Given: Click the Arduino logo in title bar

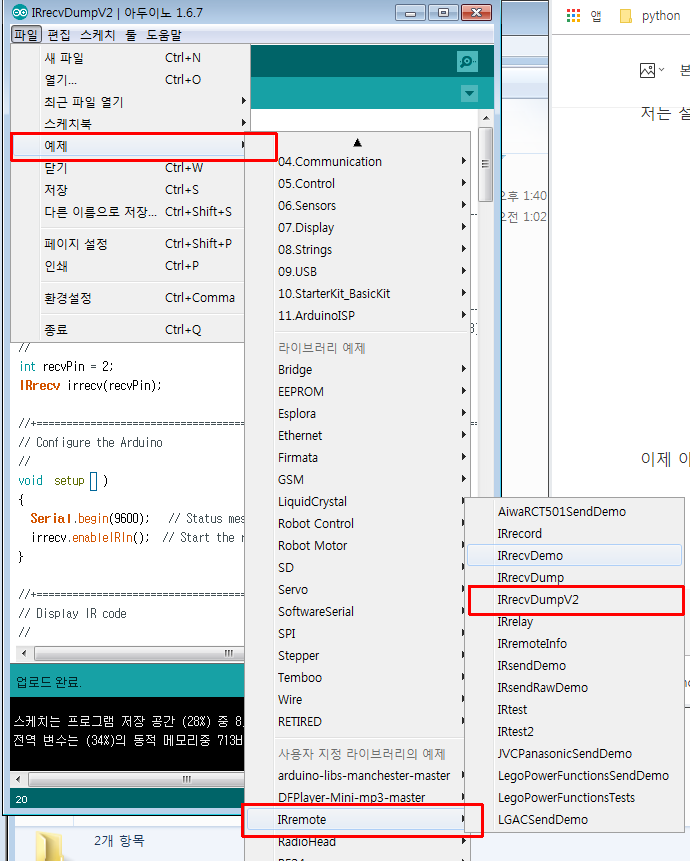Looking at the screenshot, I should 20,12.
